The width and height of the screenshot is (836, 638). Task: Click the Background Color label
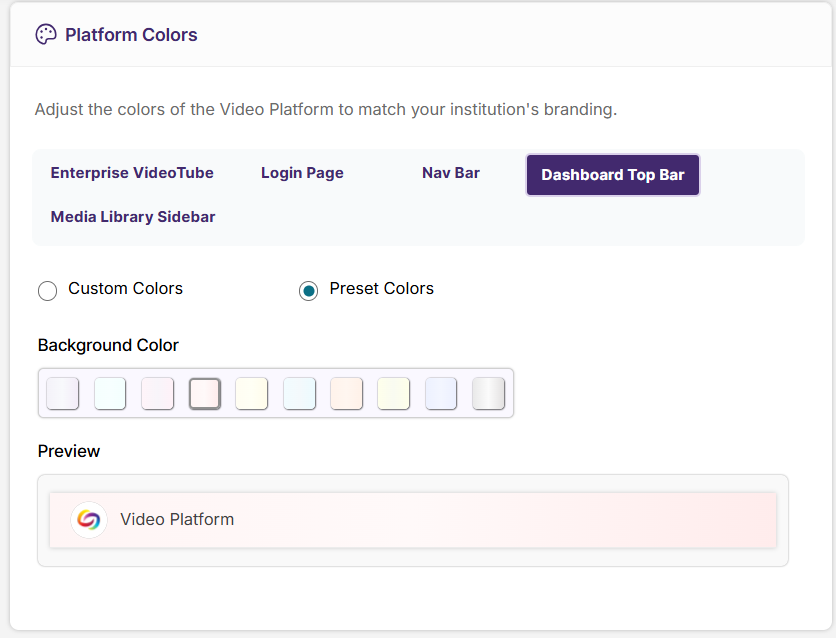pyautogui.click(x=108, y=345)
